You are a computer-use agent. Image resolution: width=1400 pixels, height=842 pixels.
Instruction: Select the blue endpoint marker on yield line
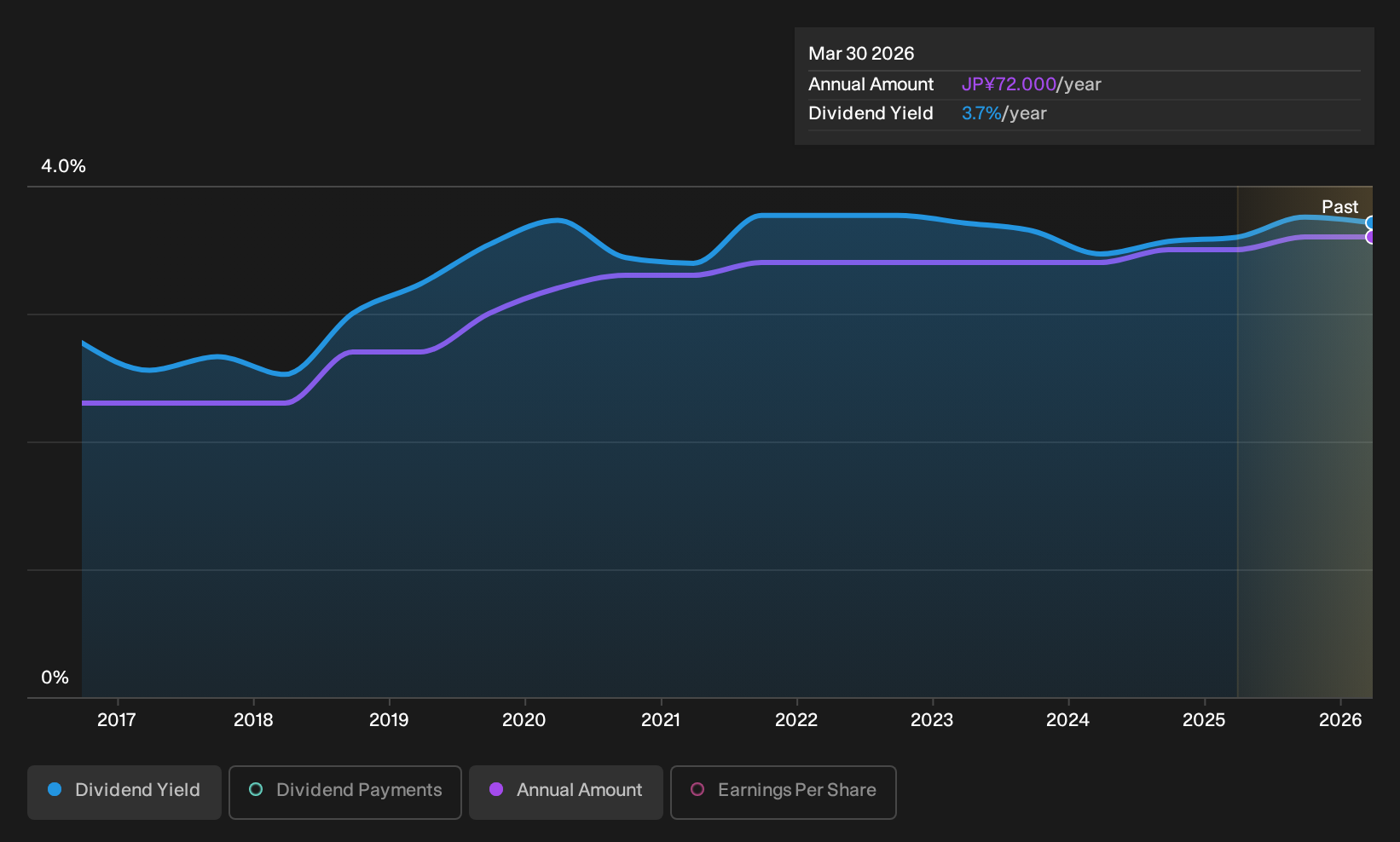pos(1370,223)
